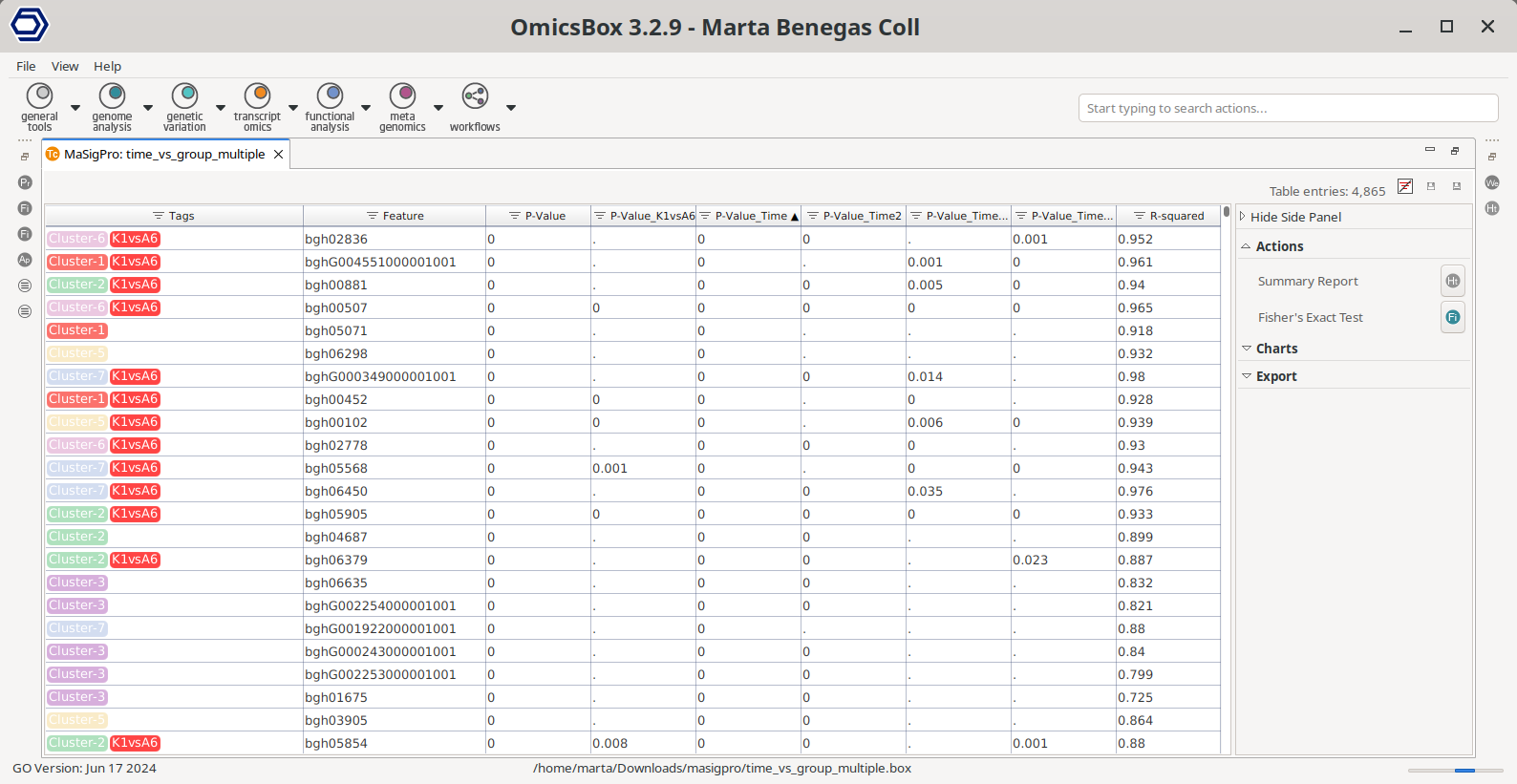Select the genetic variation icon

[184, 96]
